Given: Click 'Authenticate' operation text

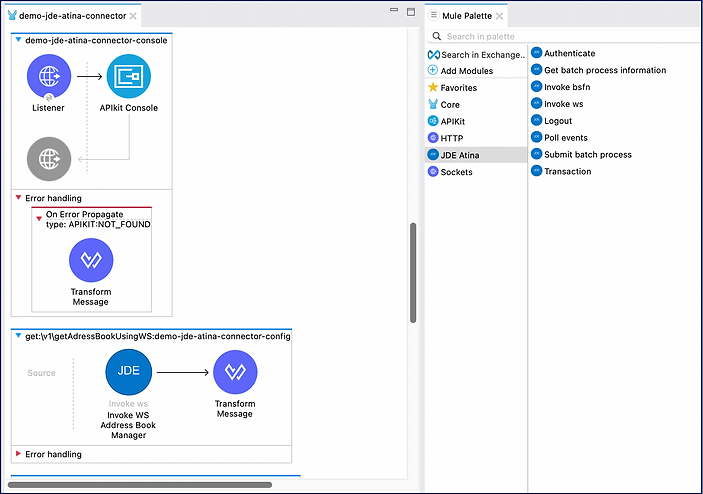Looking at the screenshot, I should click(569, 53).
